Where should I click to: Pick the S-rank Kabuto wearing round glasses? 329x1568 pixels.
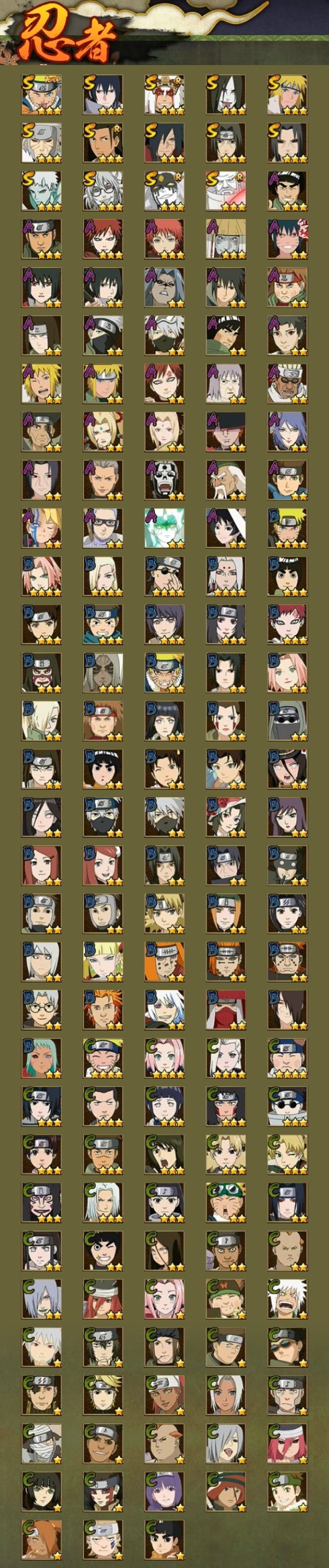(103, 191)
